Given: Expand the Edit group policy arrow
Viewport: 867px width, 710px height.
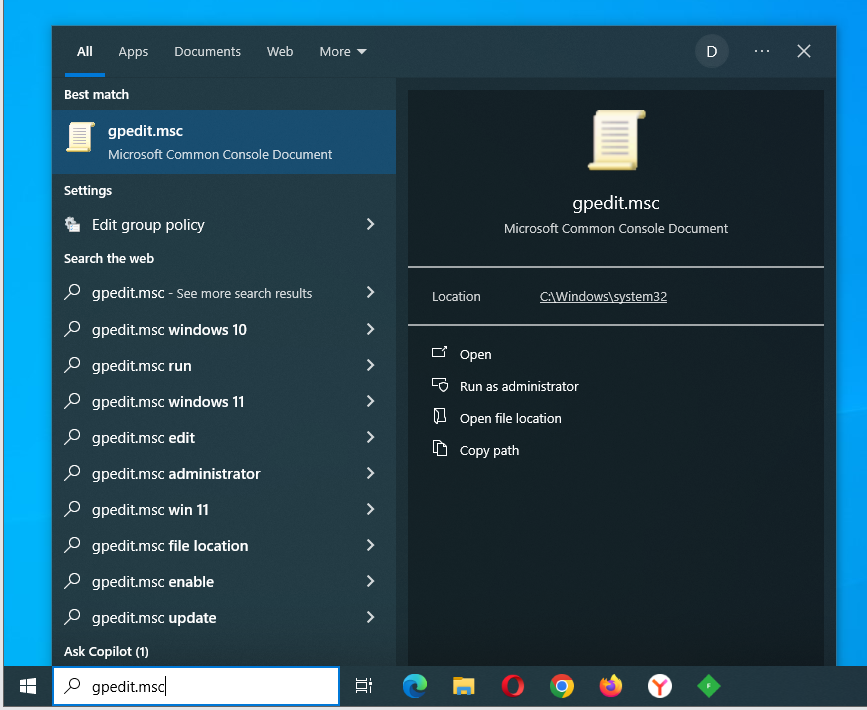Looking at the screenshot, I should (x=370, y=225).
